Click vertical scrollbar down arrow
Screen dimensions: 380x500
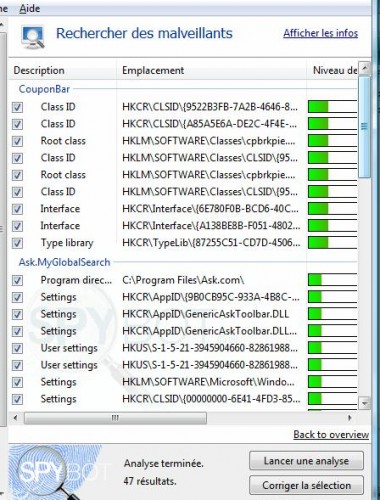(364, 403)
